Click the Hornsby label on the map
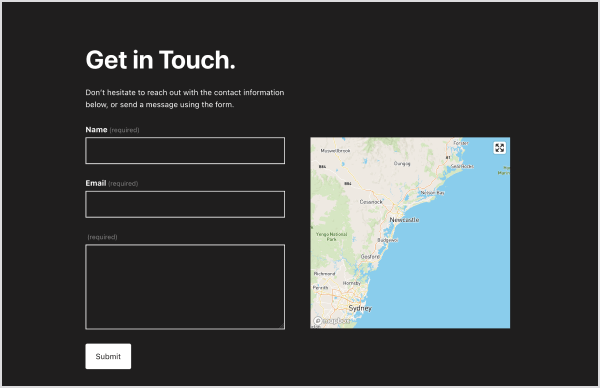 pos(352,283)
